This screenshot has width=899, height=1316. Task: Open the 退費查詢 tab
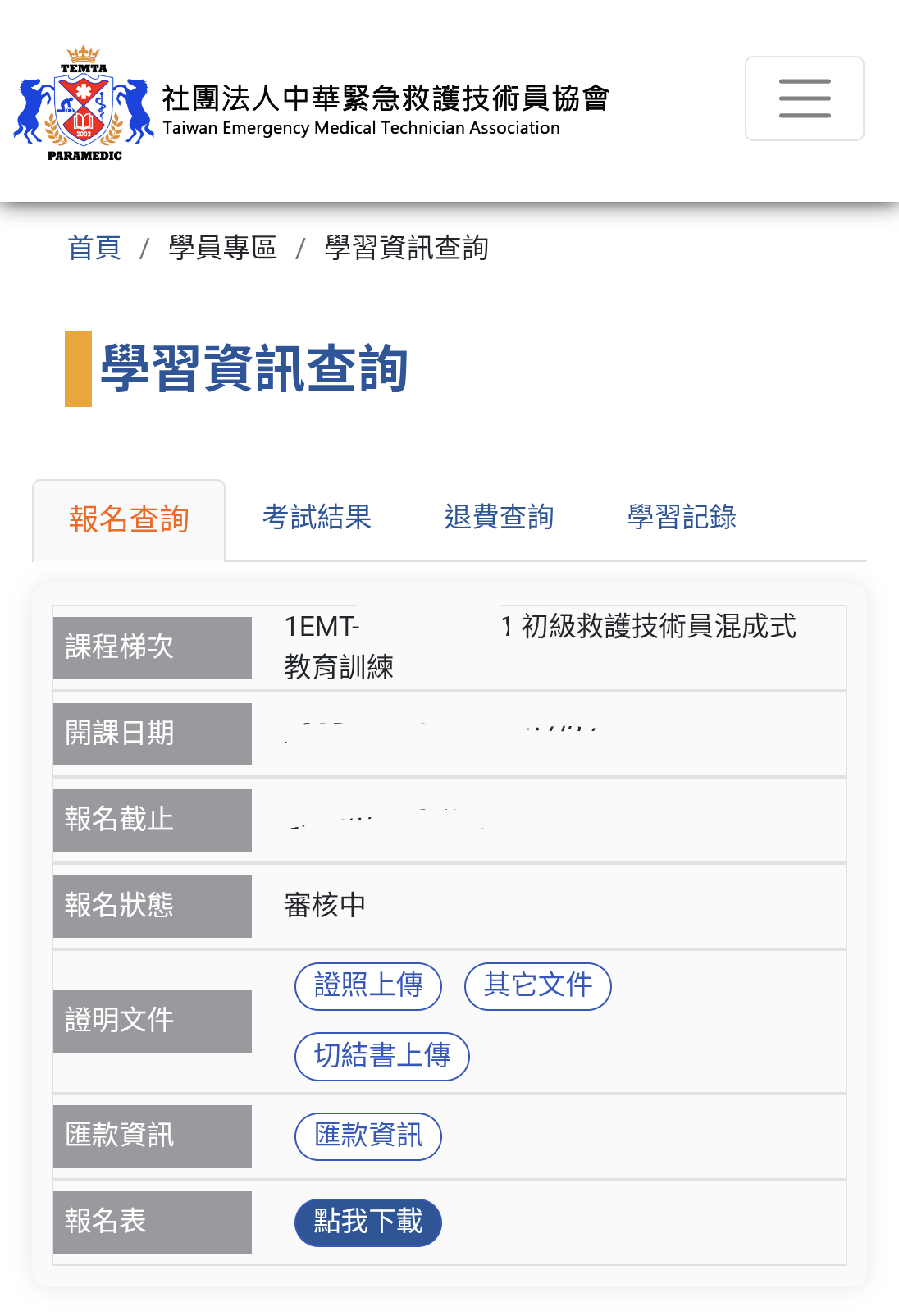coord(499,517)
